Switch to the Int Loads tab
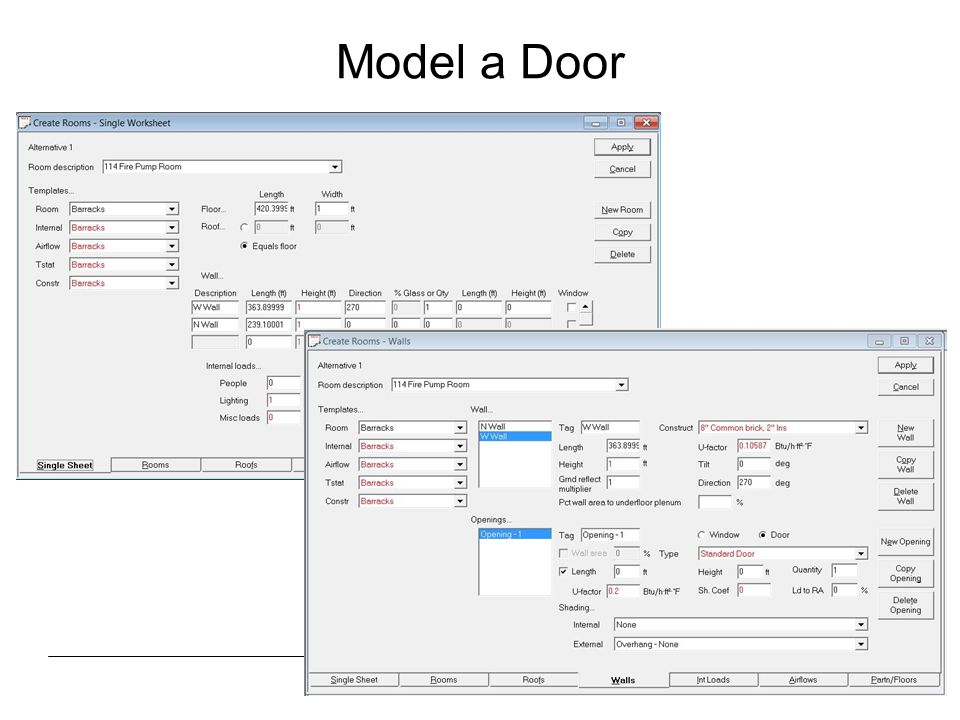 click(713, 680)
